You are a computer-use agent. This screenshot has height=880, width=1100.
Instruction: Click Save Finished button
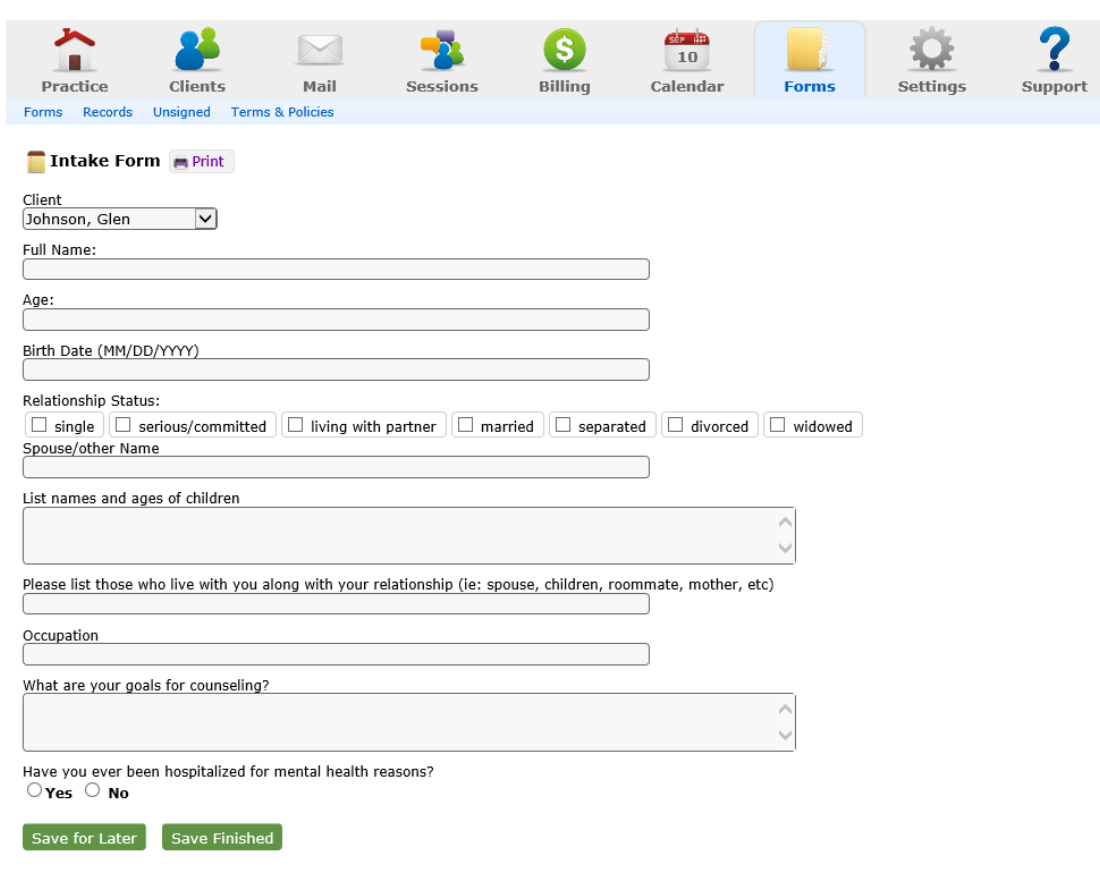222,837
